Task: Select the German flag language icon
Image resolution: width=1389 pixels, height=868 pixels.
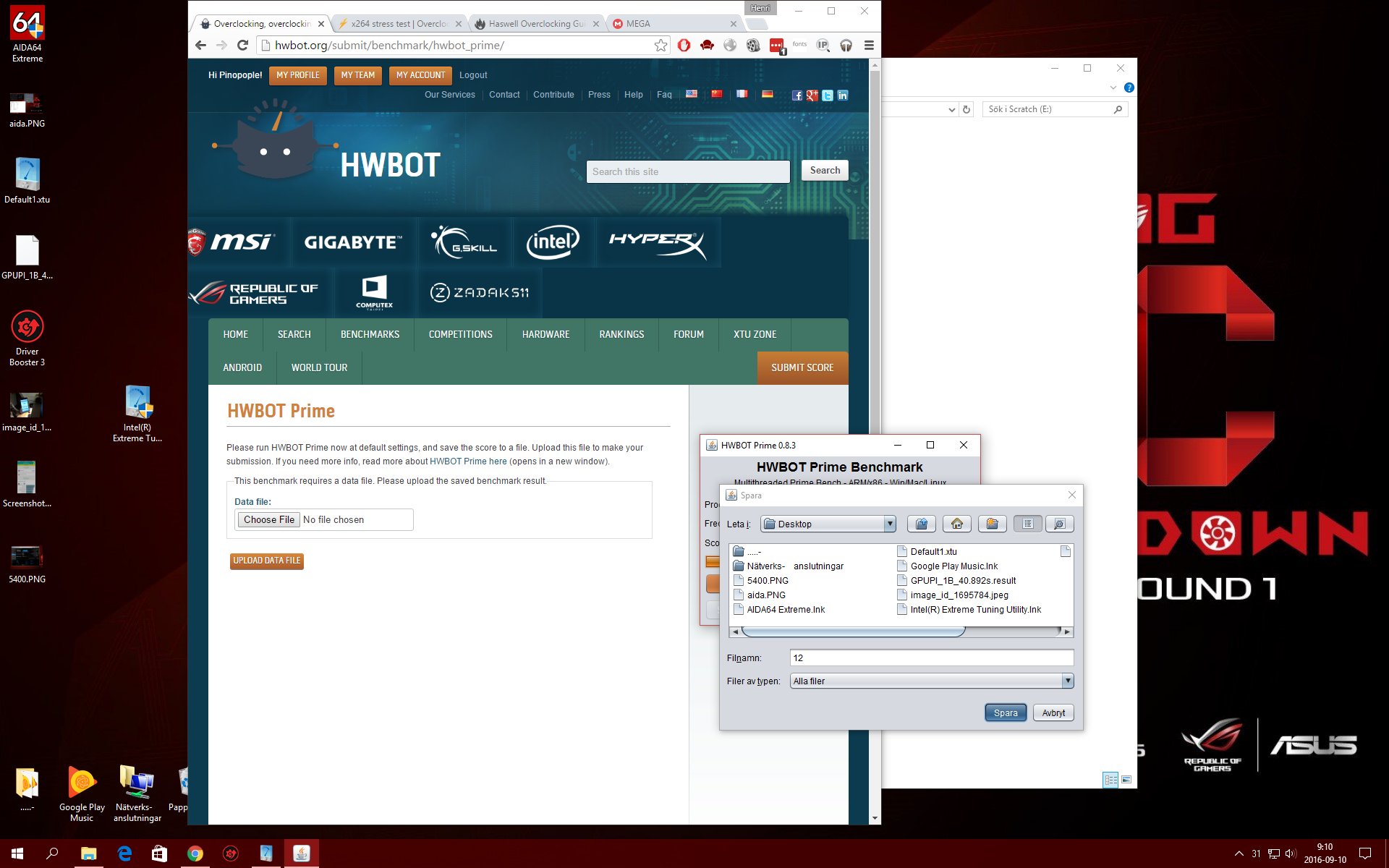Action: (768, 94)
